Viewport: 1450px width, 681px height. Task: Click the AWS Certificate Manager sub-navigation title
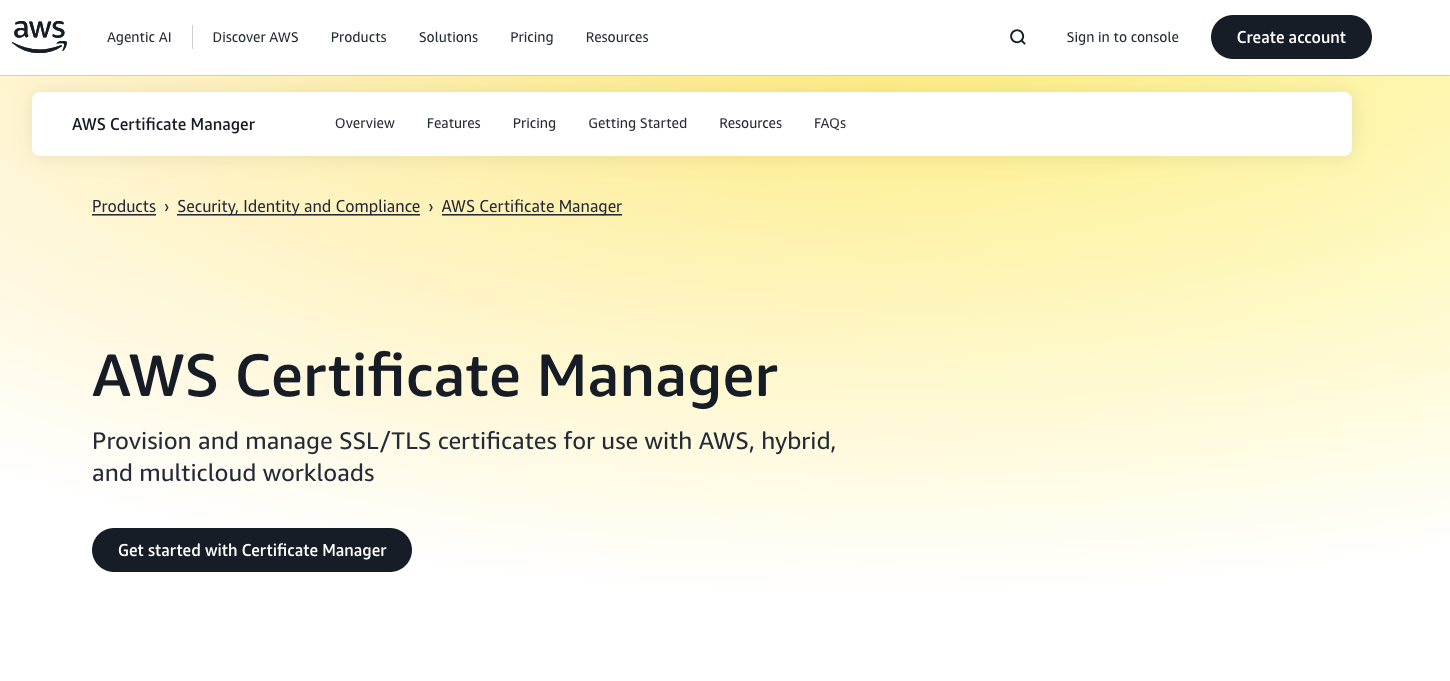(x=163, y=124)
